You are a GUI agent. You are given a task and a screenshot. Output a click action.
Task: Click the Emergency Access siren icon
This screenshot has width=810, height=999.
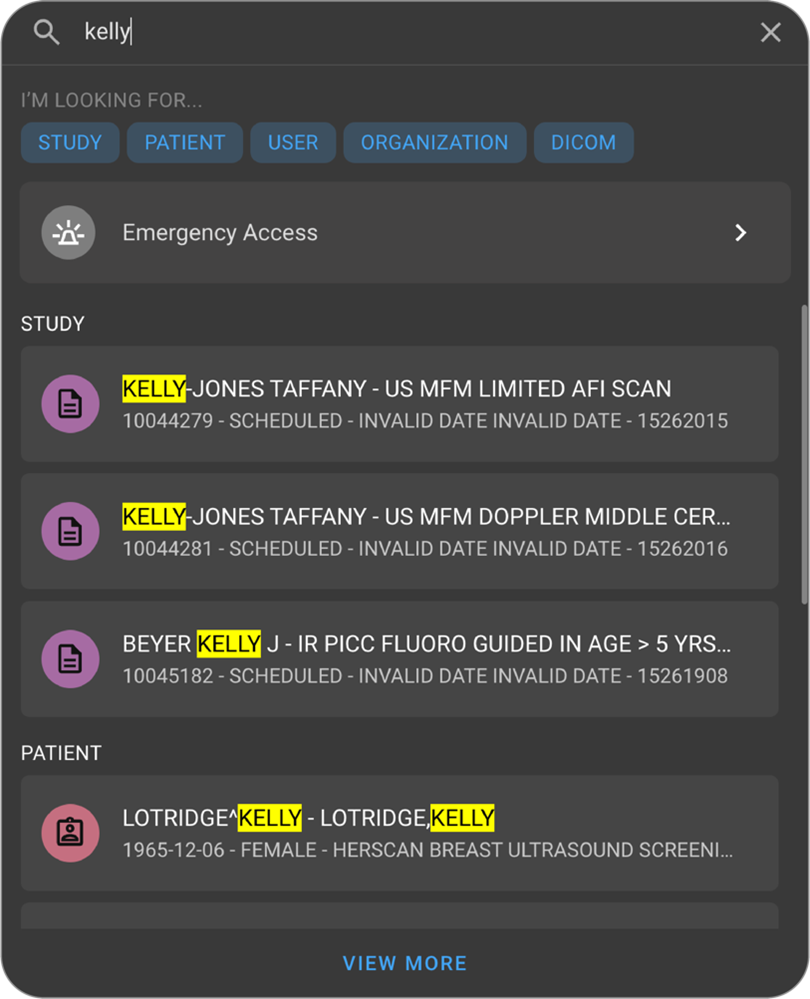click(x=68, y=233)
